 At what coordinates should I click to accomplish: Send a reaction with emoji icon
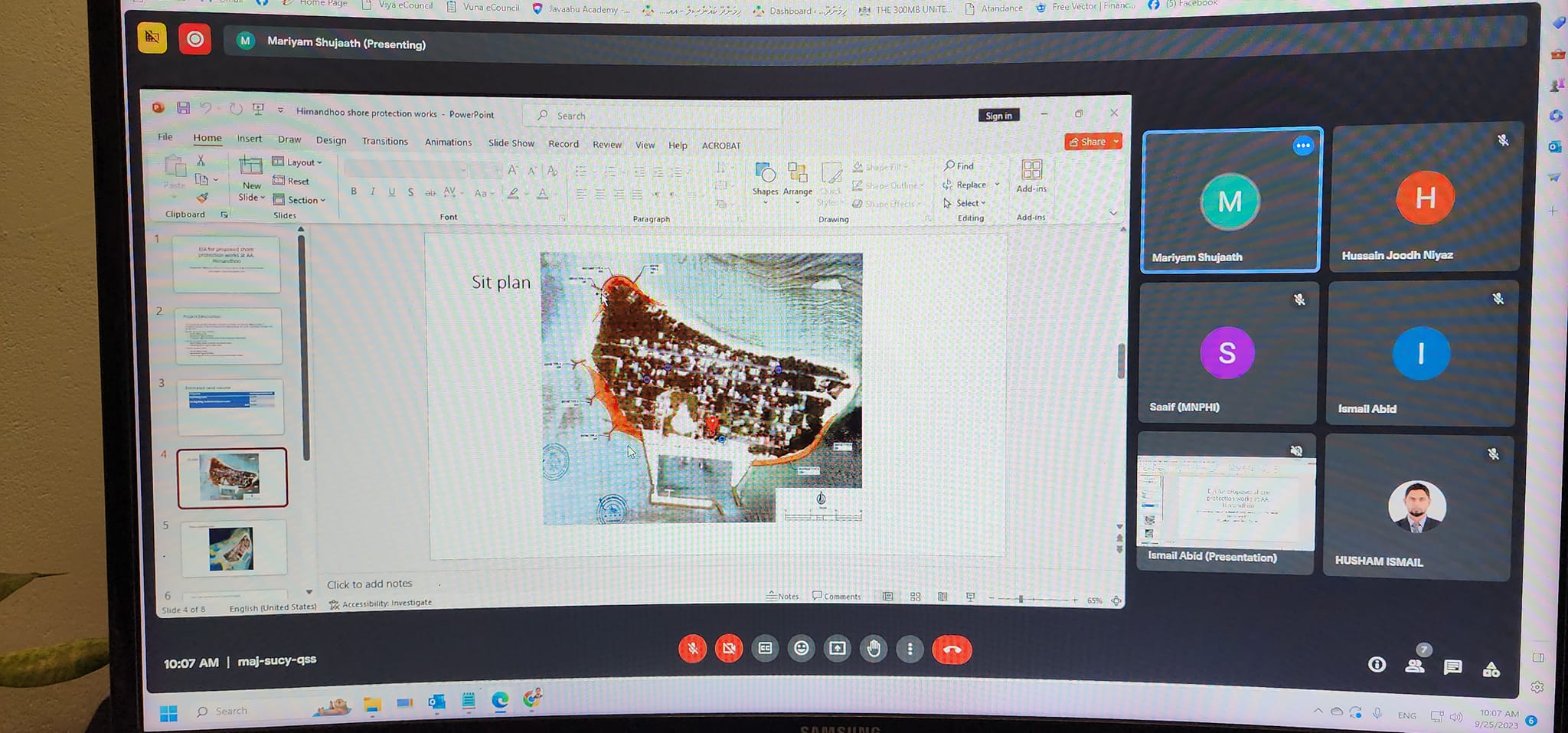801,648
